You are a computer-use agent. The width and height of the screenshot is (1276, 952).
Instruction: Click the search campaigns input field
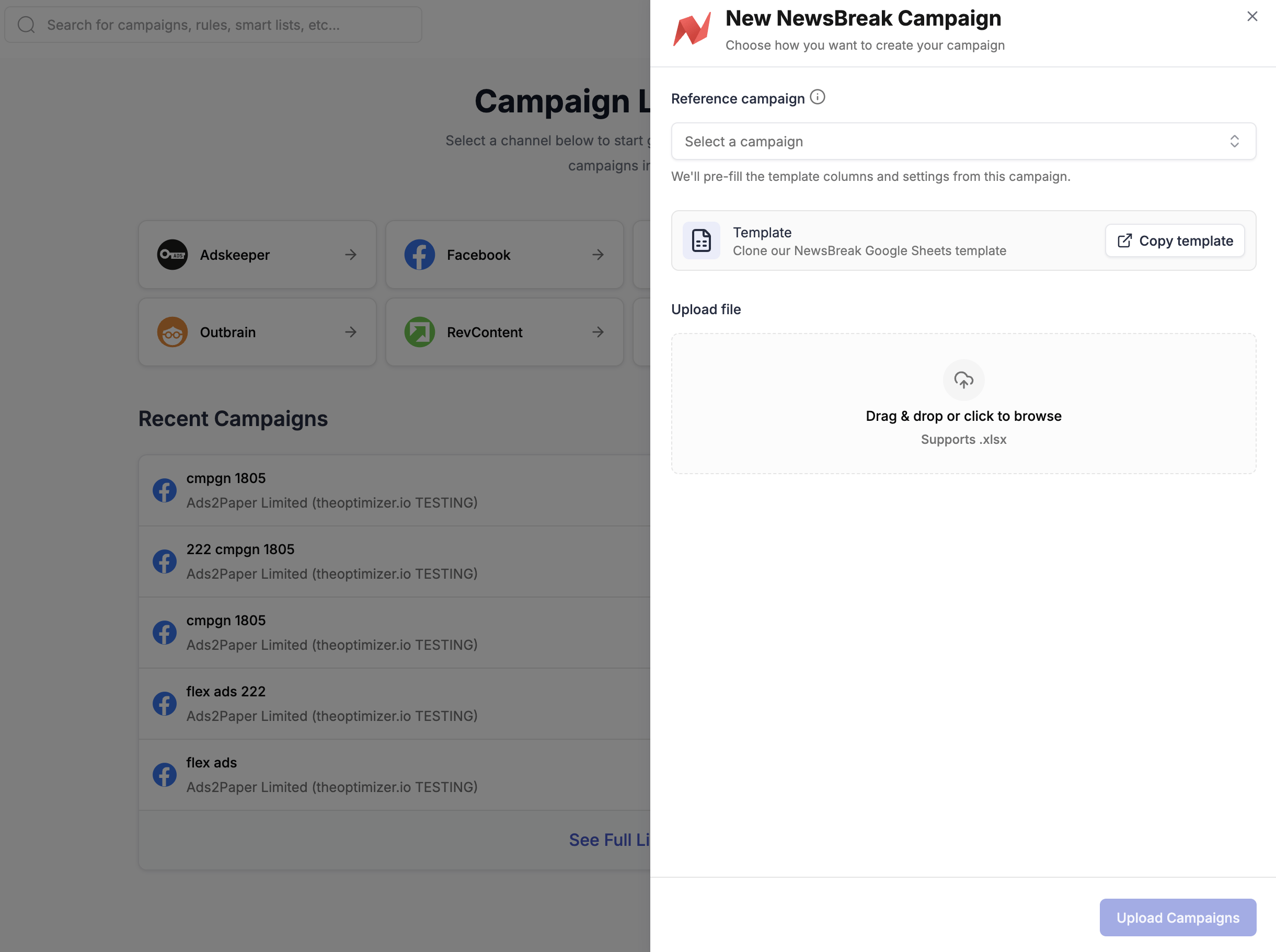pyautogui.click(x=213, y=25)
